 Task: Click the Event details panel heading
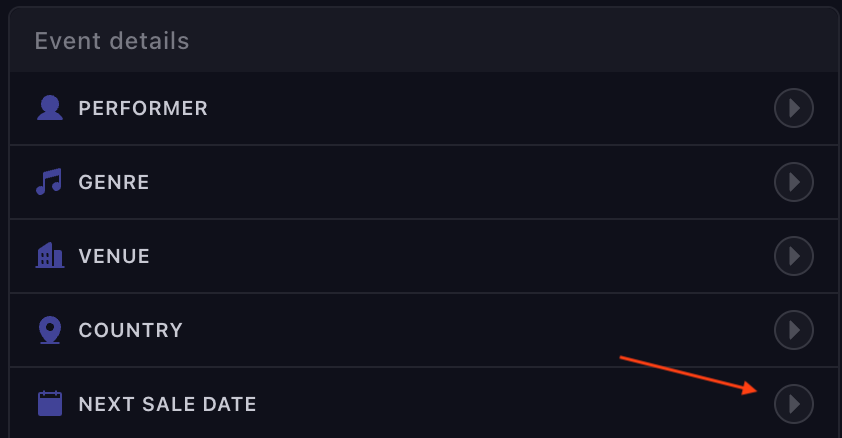(x=112, y=41)
